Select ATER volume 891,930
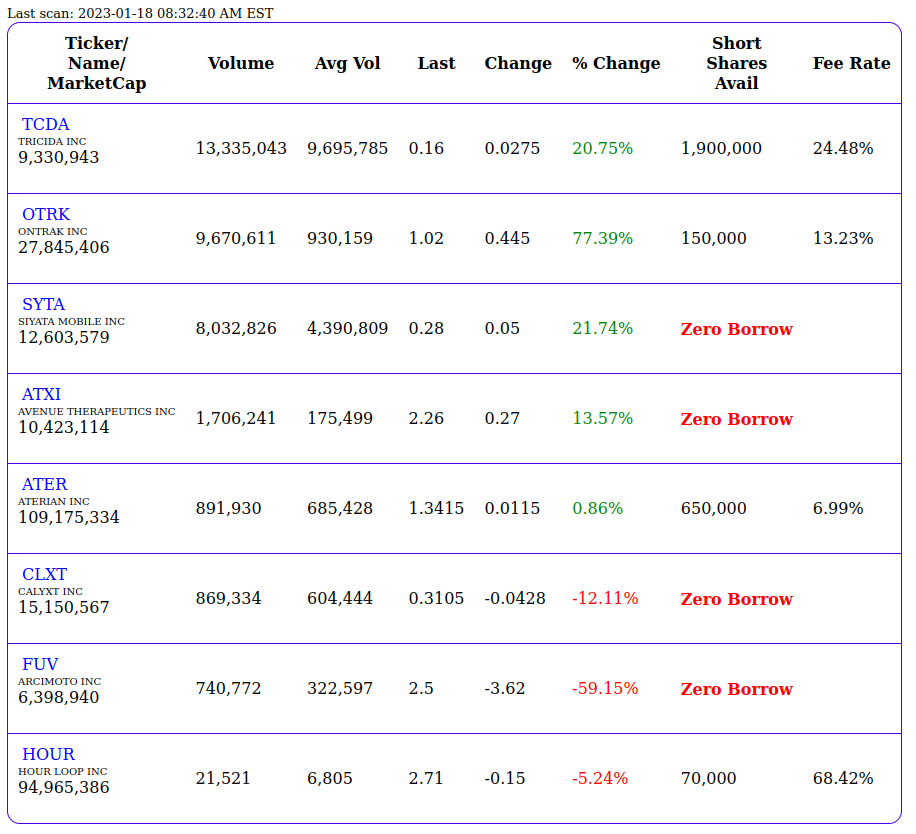Image resolution: width=916 pixels, height=834 pixels. coord(228,508)
